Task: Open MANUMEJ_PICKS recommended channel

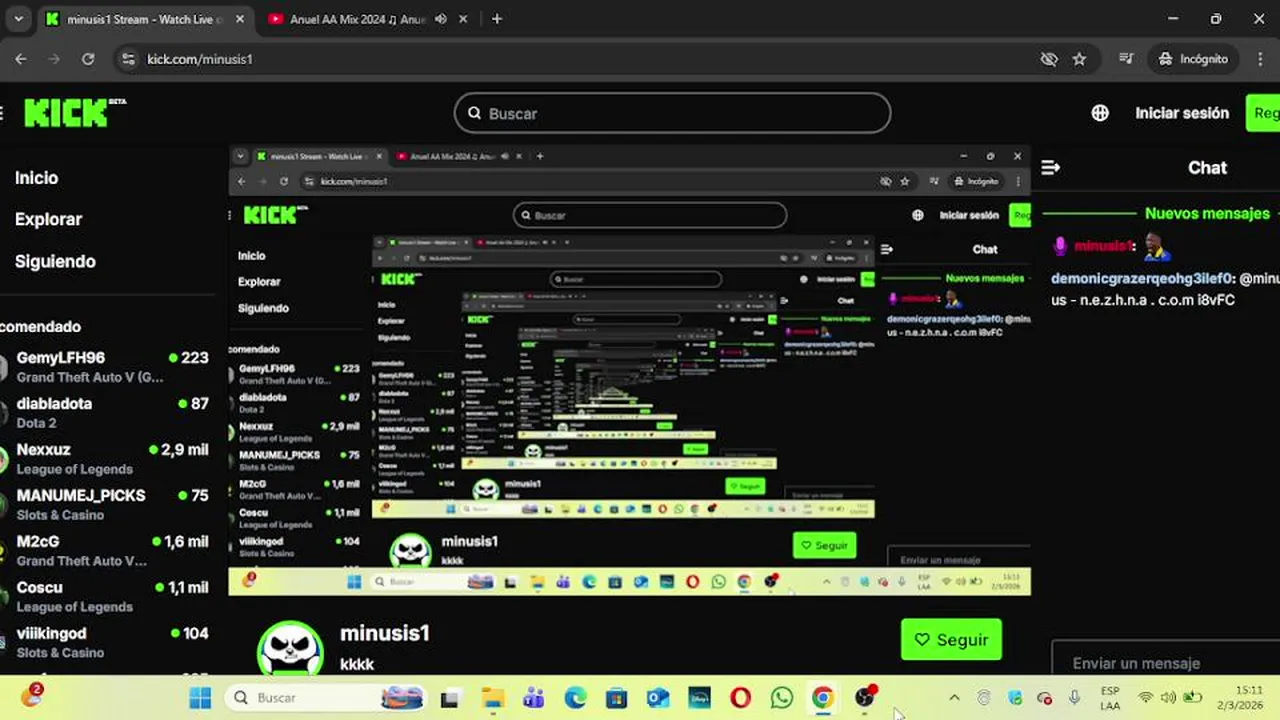Action: click(105, 504)
